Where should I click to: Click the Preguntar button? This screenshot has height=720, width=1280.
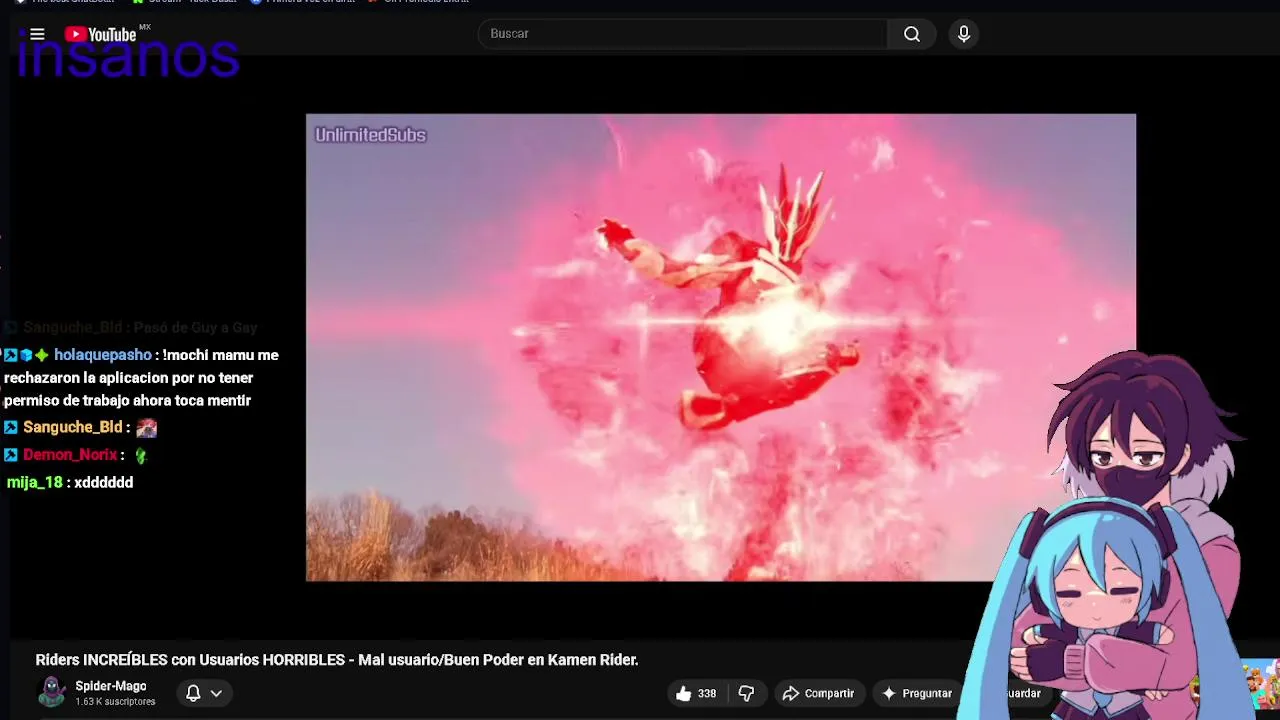coord(917,693)
